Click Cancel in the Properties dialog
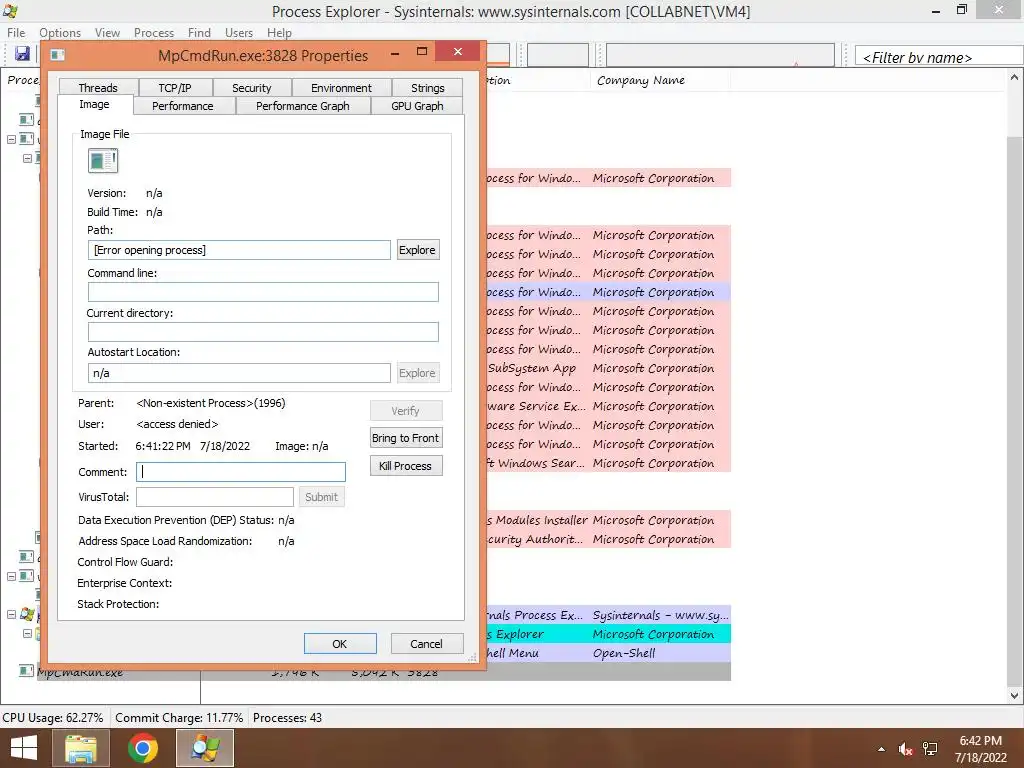 426,644
